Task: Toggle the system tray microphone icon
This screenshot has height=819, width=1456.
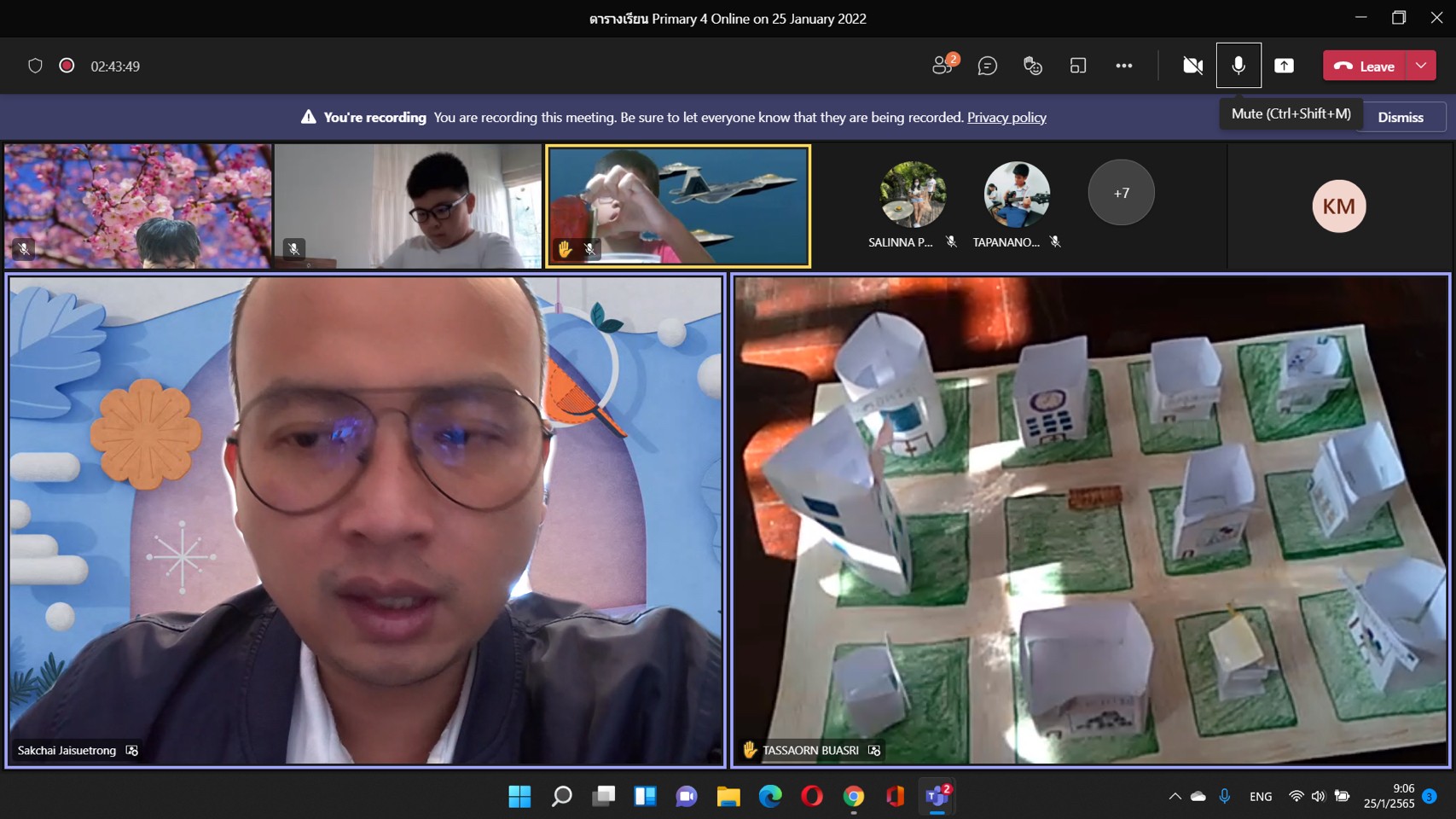Action: [x=1225, y=796]
